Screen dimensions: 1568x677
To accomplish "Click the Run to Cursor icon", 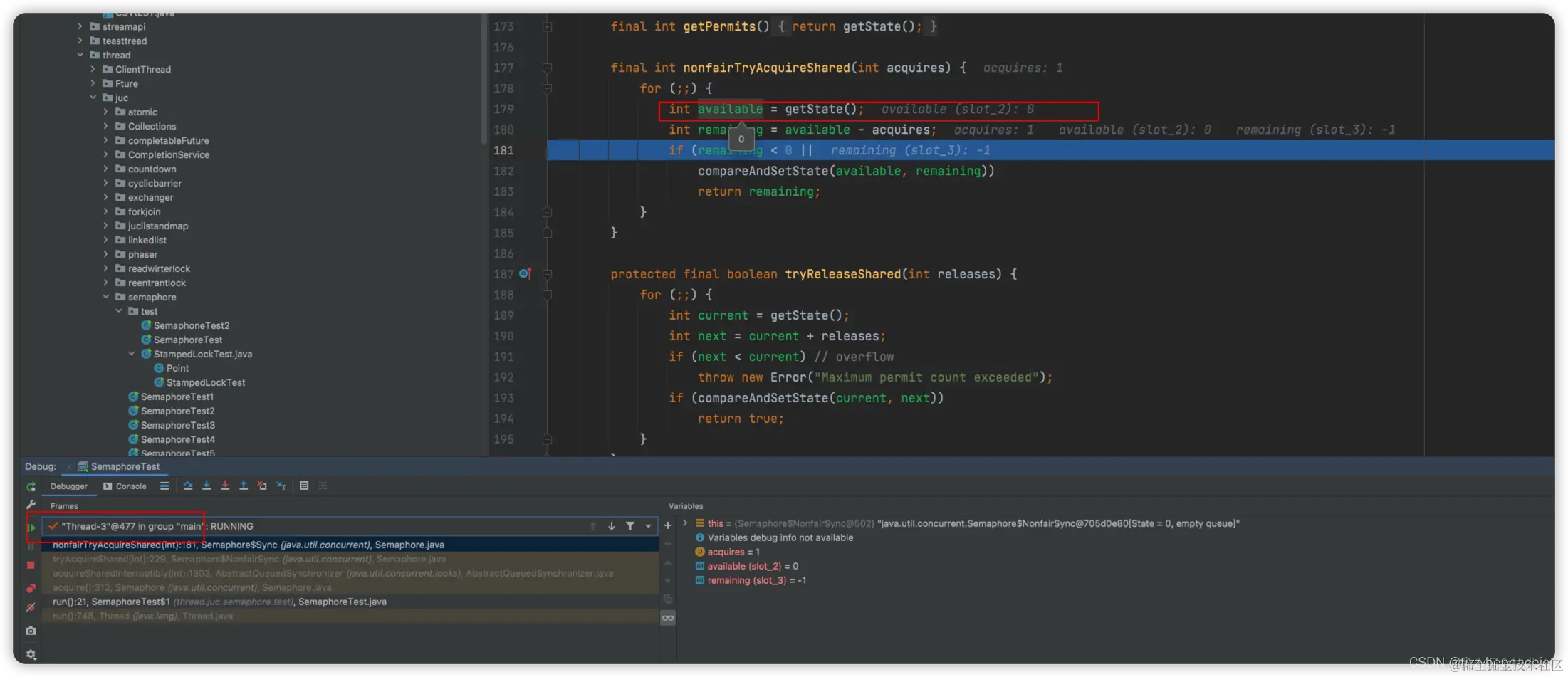I will (x=281, y=486).
